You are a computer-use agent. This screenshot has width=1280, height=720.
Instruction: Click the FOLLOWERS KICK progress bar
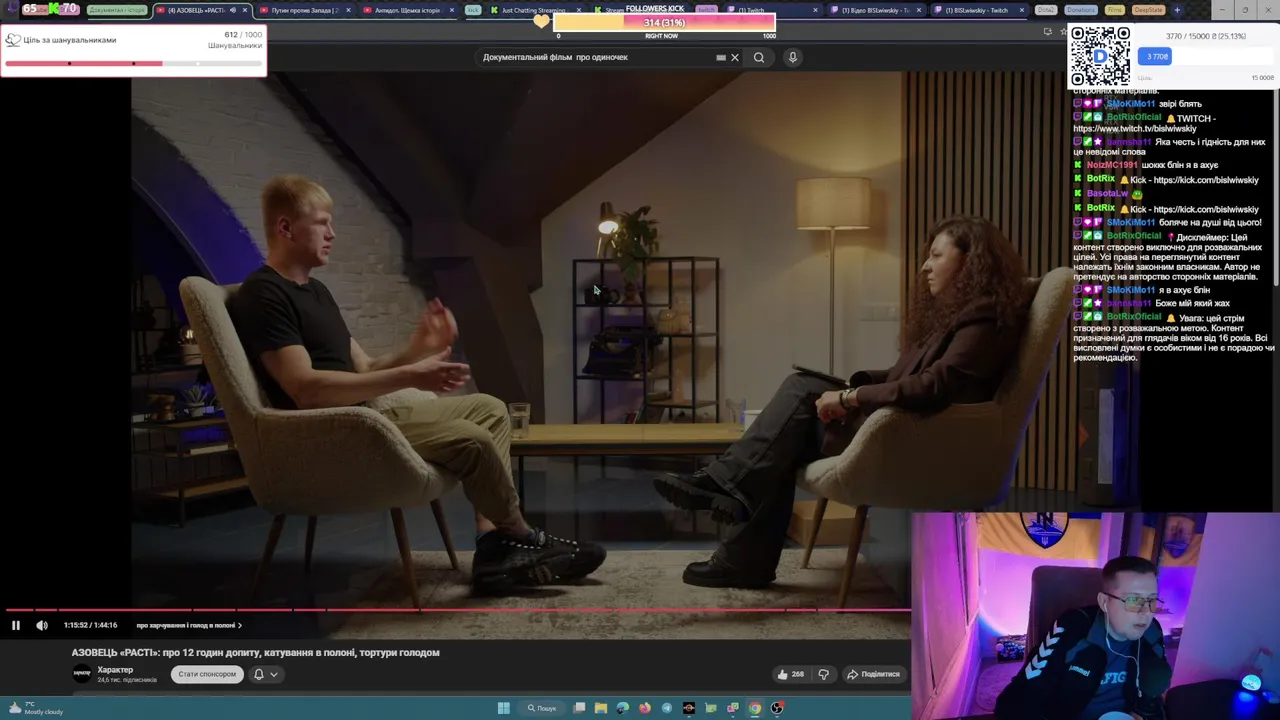click(663, 22)
